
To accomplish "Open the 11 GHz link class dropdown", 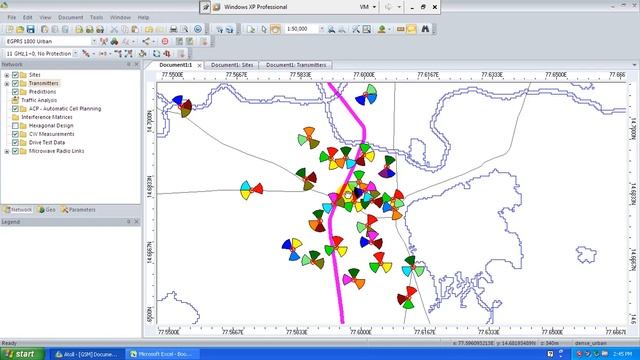I will 76,53.
